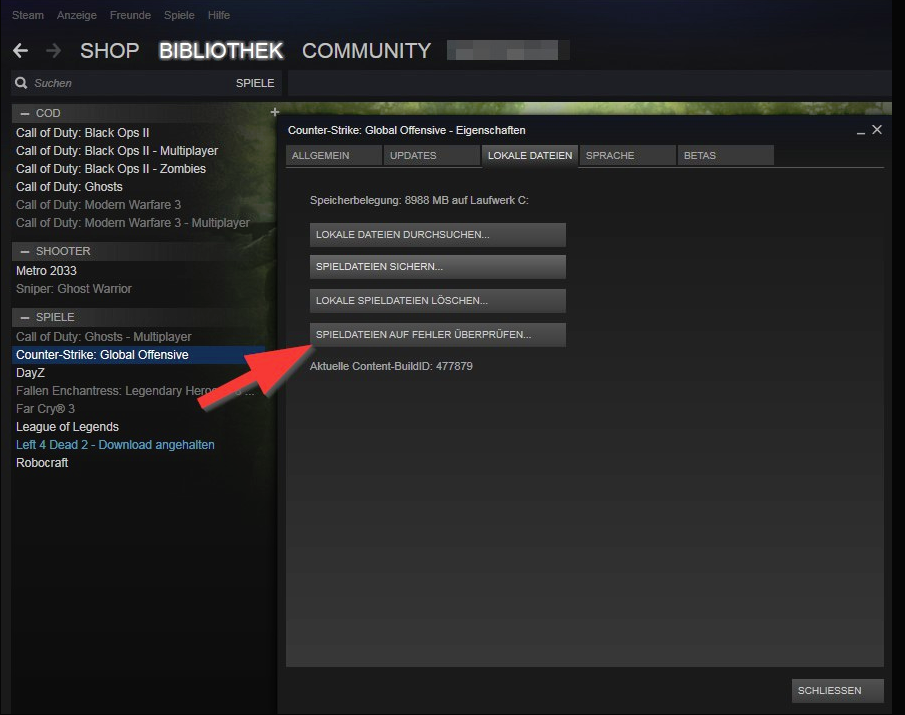Click the Eigenschaften dialog title text
Viewport: 905px width, 715px height.
[x=407, y=130]
